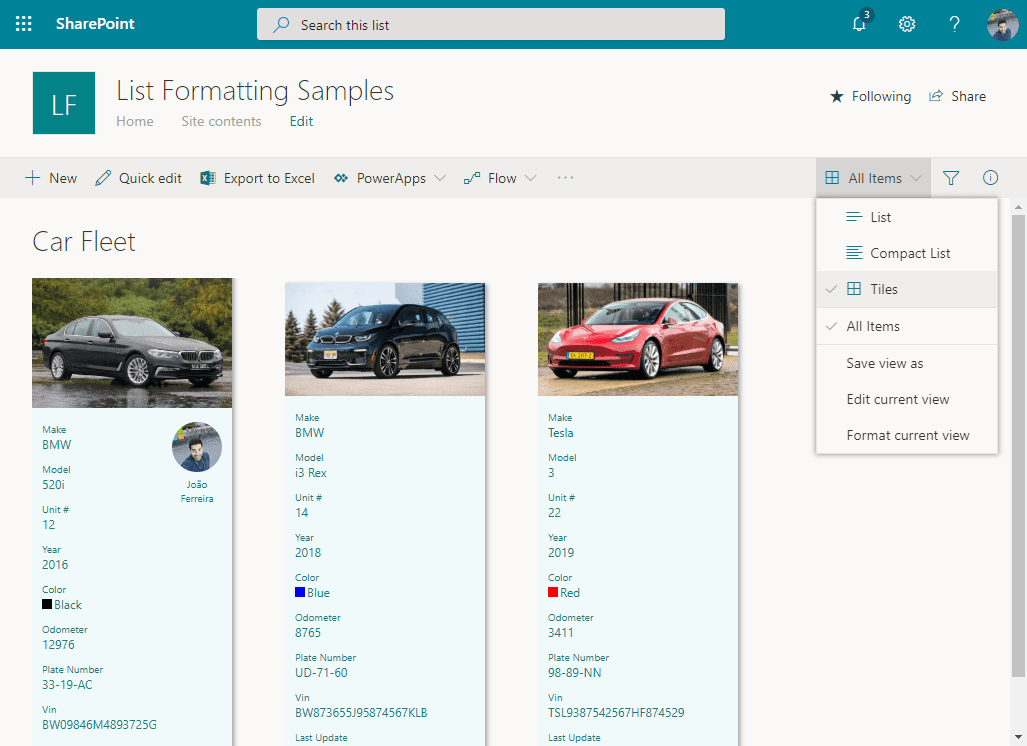This screenshot has width=1027, height=746.
Task: Open the red Tesla car photo
Action: 638,339
